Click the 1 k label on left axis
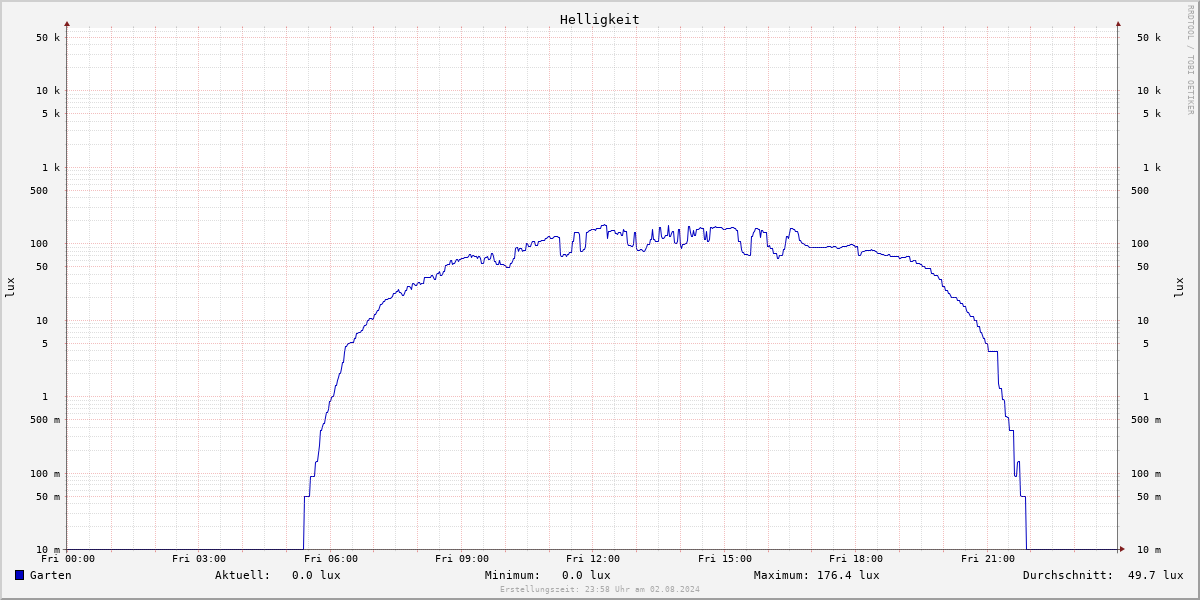1200x600 pixels. [x=51, y=168]
